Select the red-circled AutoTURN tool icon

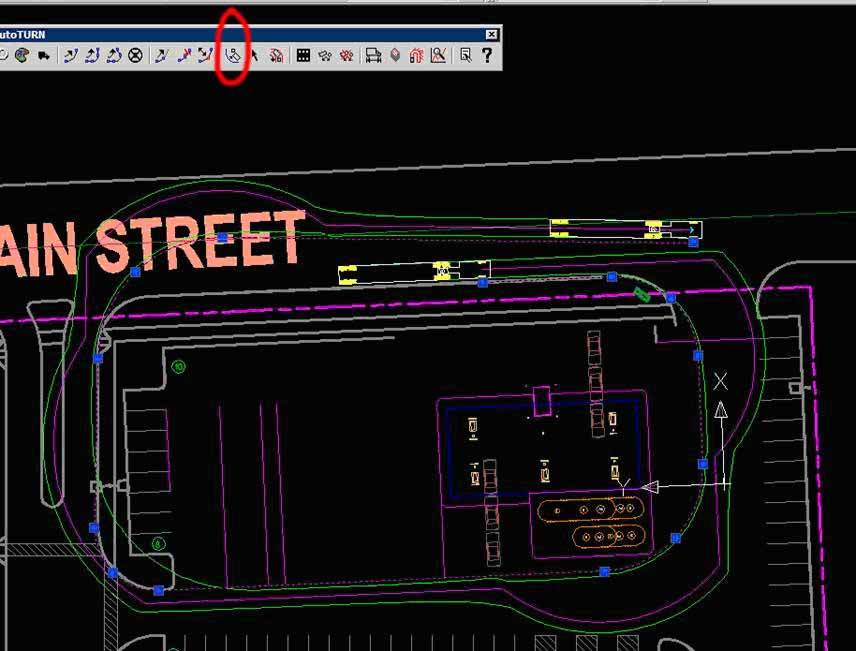232,56
